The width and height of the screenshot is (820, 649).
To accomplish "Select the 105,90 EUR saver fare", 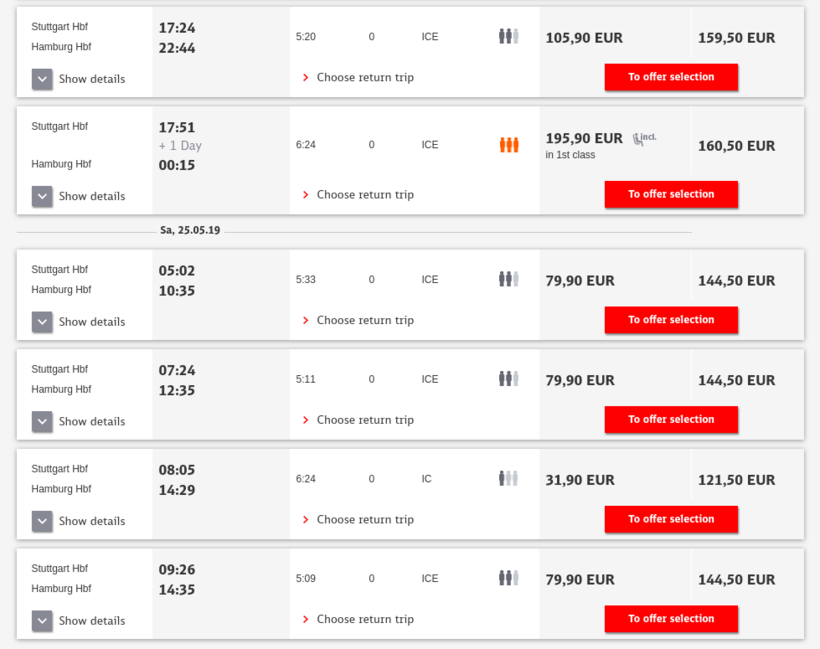I will [584, 38].
